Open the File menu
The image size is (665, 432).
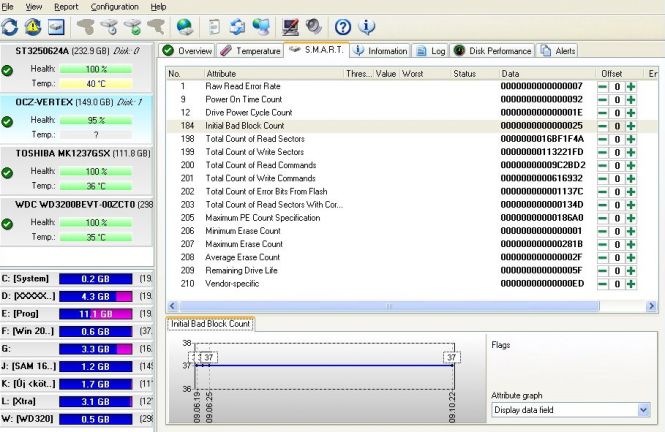pyautogui.click(x=8, y=7)
